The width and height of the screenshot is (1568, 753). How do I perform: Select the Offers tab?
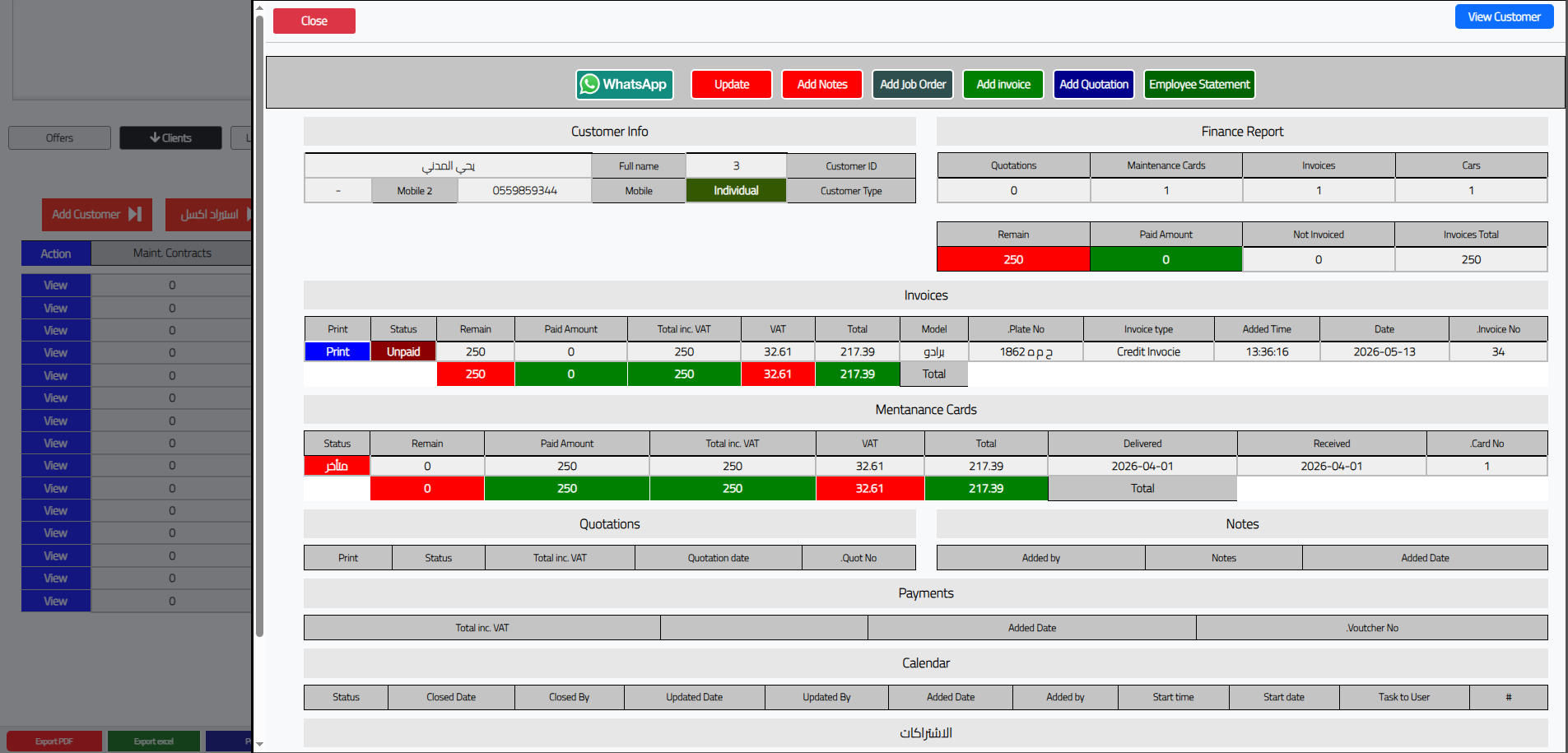[x=59, y=137]
